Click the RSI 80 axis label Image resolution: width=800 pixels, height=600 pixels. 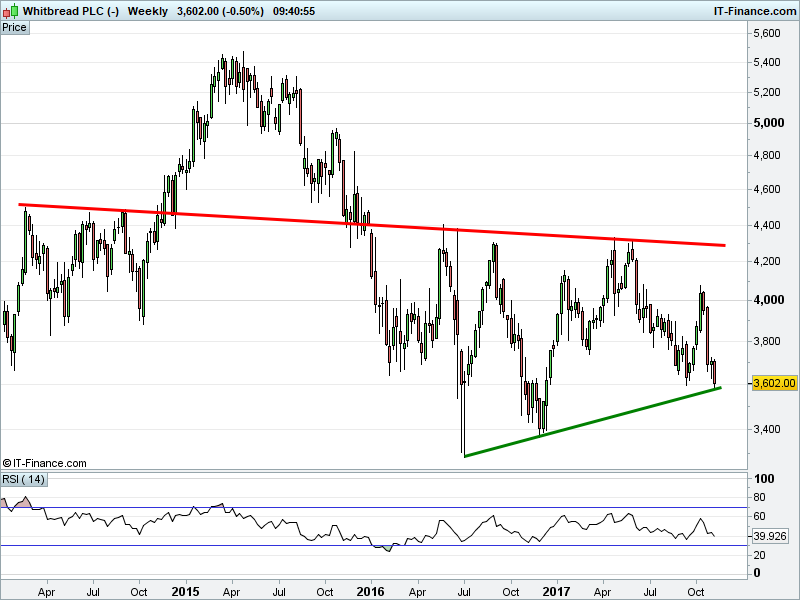pos(759,497)
